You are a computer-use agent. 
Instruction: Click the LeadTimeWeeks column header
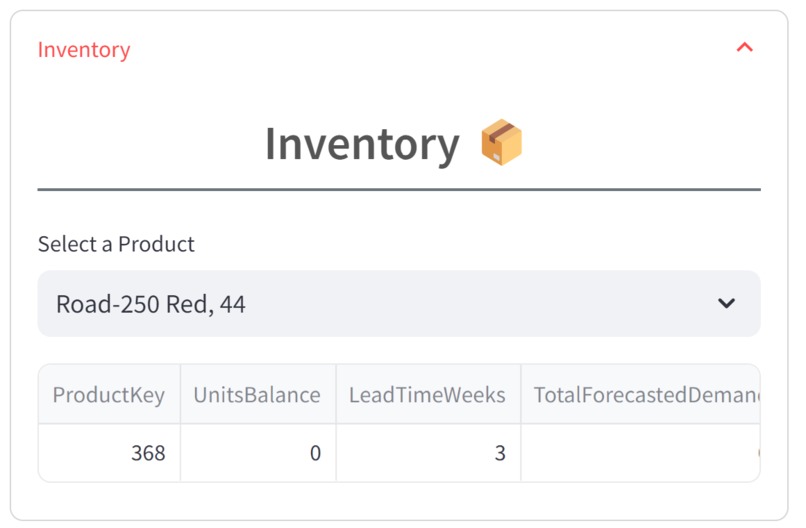[427, 395]
